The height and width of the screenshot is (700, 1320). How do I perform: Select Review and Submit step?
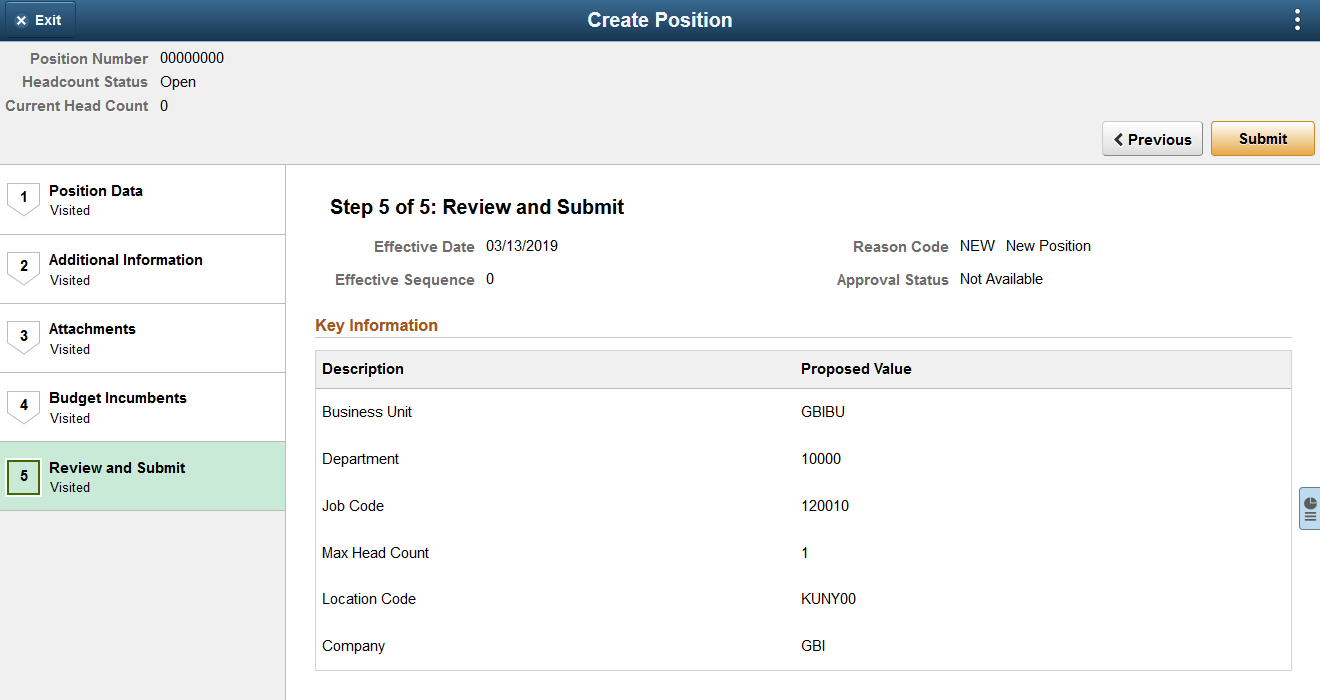click(x=142, y=476)
